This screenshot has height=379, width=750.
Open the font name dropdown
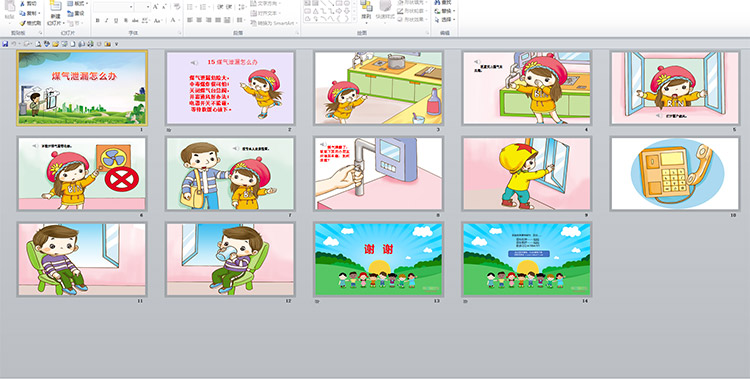click(x=132, y=7)
